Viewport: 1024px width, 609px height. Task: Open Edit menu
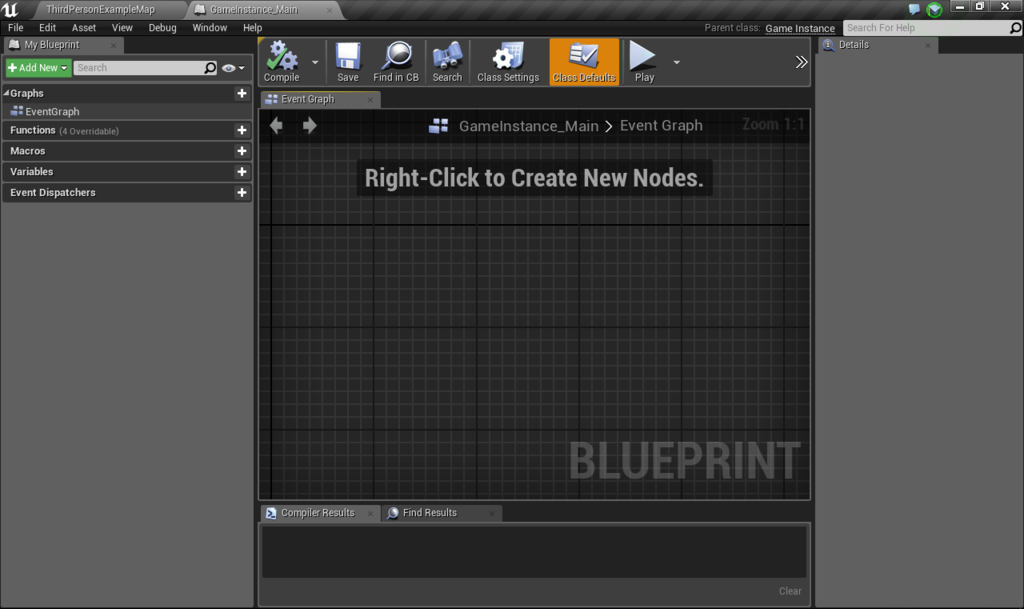tap(47, 27)
